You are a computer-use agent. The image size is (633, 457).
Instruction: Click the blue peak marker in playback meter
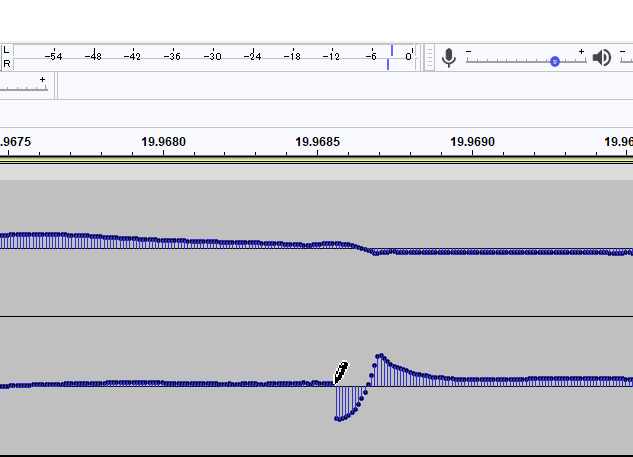[391, 51]
